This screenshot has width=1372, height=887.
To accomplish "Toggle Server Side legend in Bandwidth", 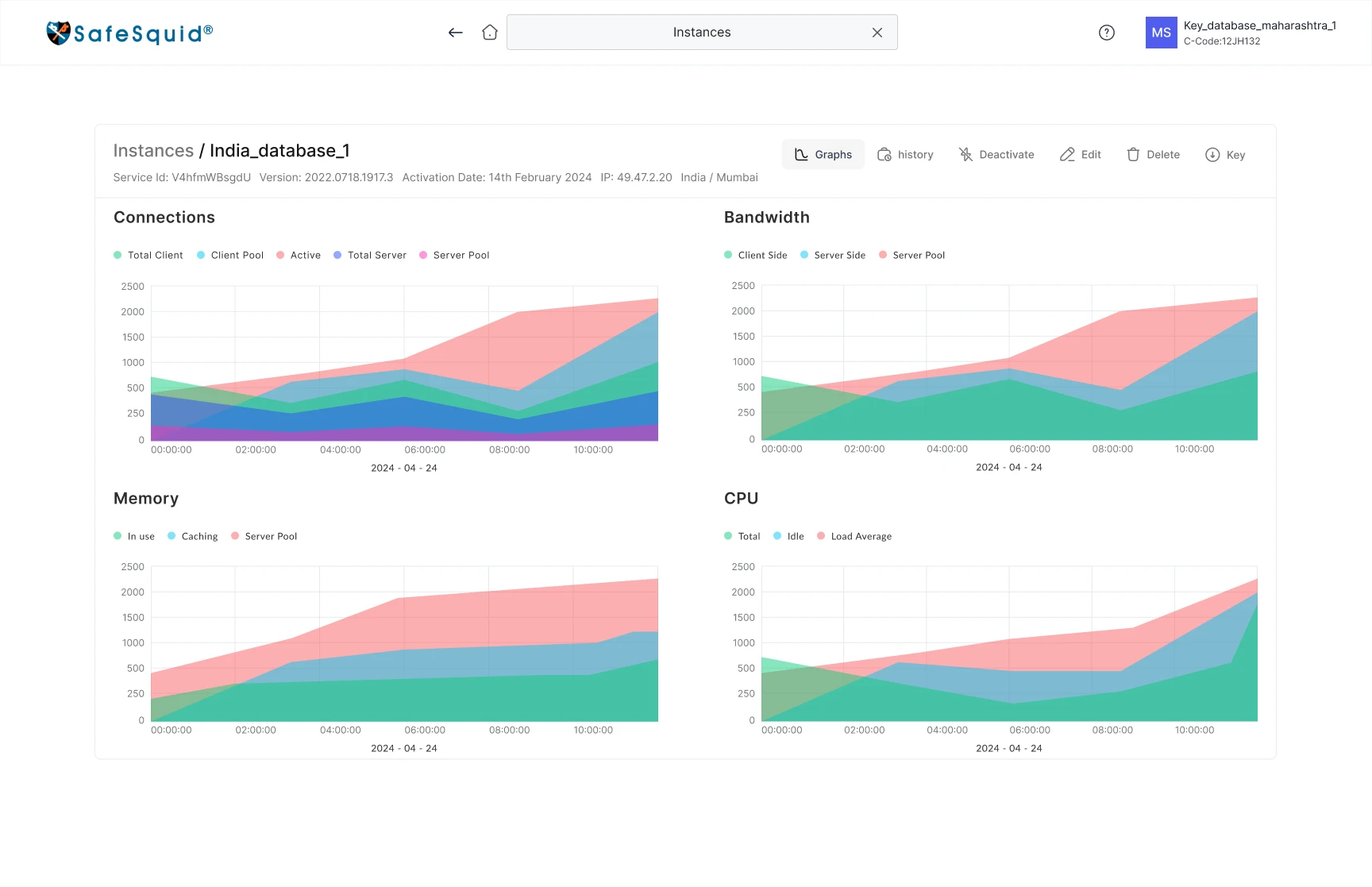I will click(833, 255).
